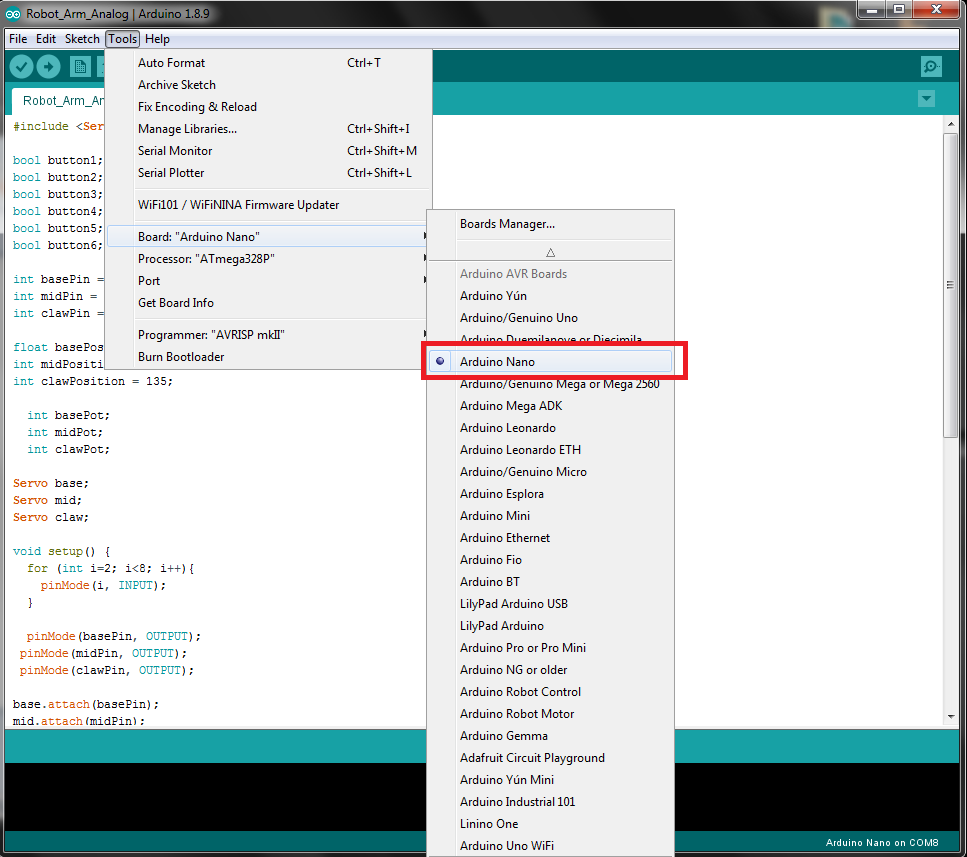The image size is (967, 857).
Task: Click the Arduino logo in title bar
Action: (12, 14)
